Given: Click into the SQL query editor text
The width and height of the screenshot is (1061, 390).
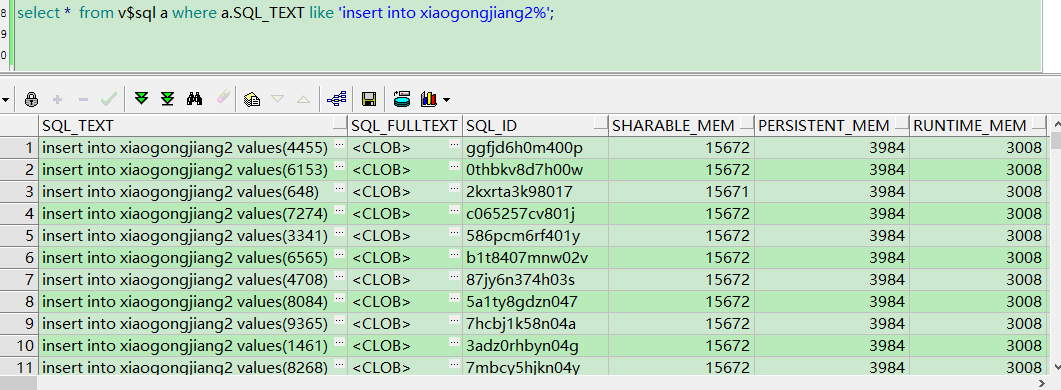Looking at the screenshot, I should (286, 13).
